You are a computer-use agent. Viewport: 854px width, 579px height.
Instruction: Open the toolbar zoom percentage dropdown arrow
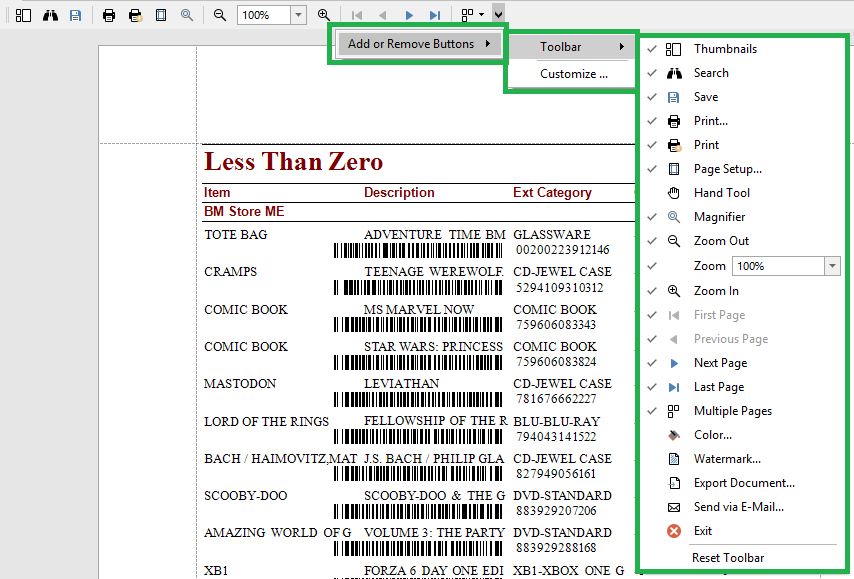click(x=298, y=15)
